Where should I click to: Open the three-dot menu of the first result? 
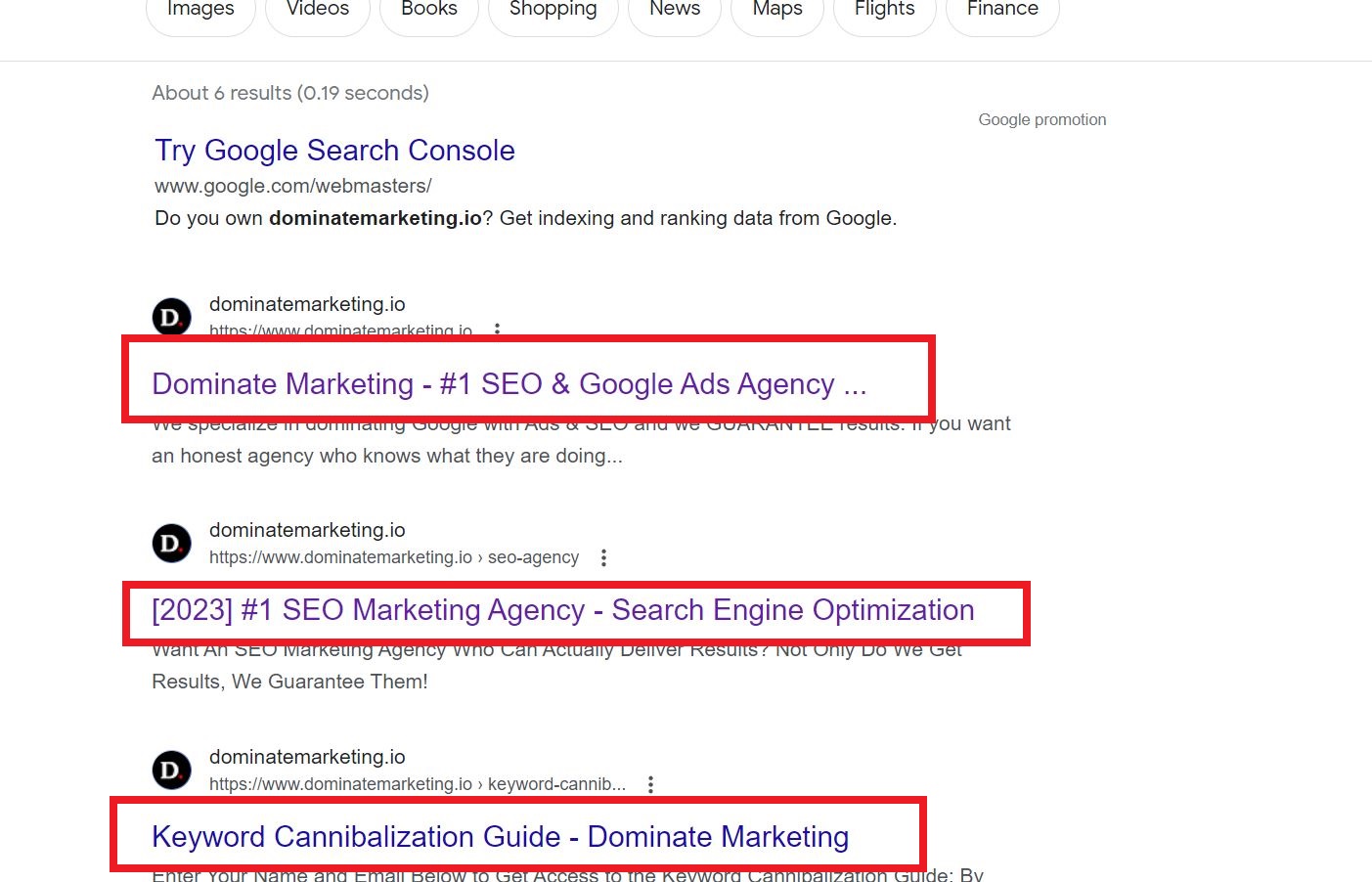tap(497, 330)
